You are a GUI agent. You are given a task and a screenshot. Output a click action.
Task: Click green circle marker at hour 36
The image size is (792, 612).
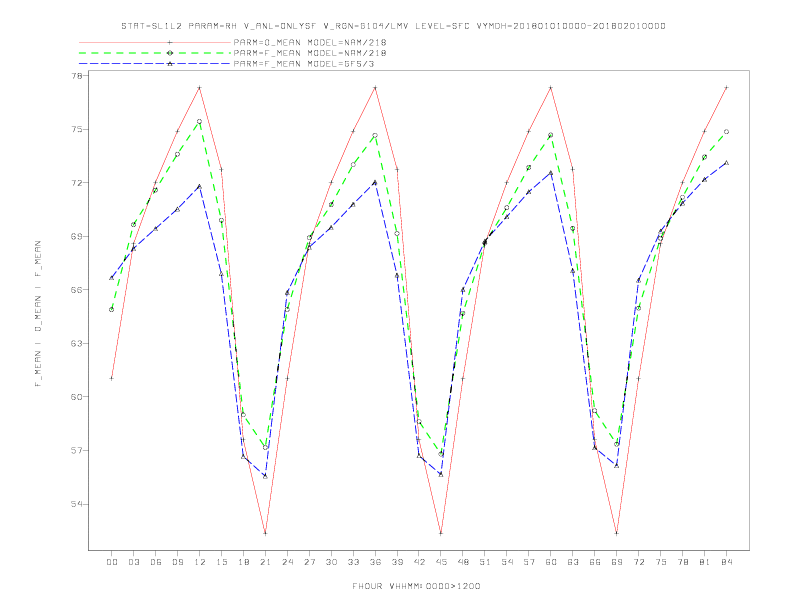tap(375, 135)
